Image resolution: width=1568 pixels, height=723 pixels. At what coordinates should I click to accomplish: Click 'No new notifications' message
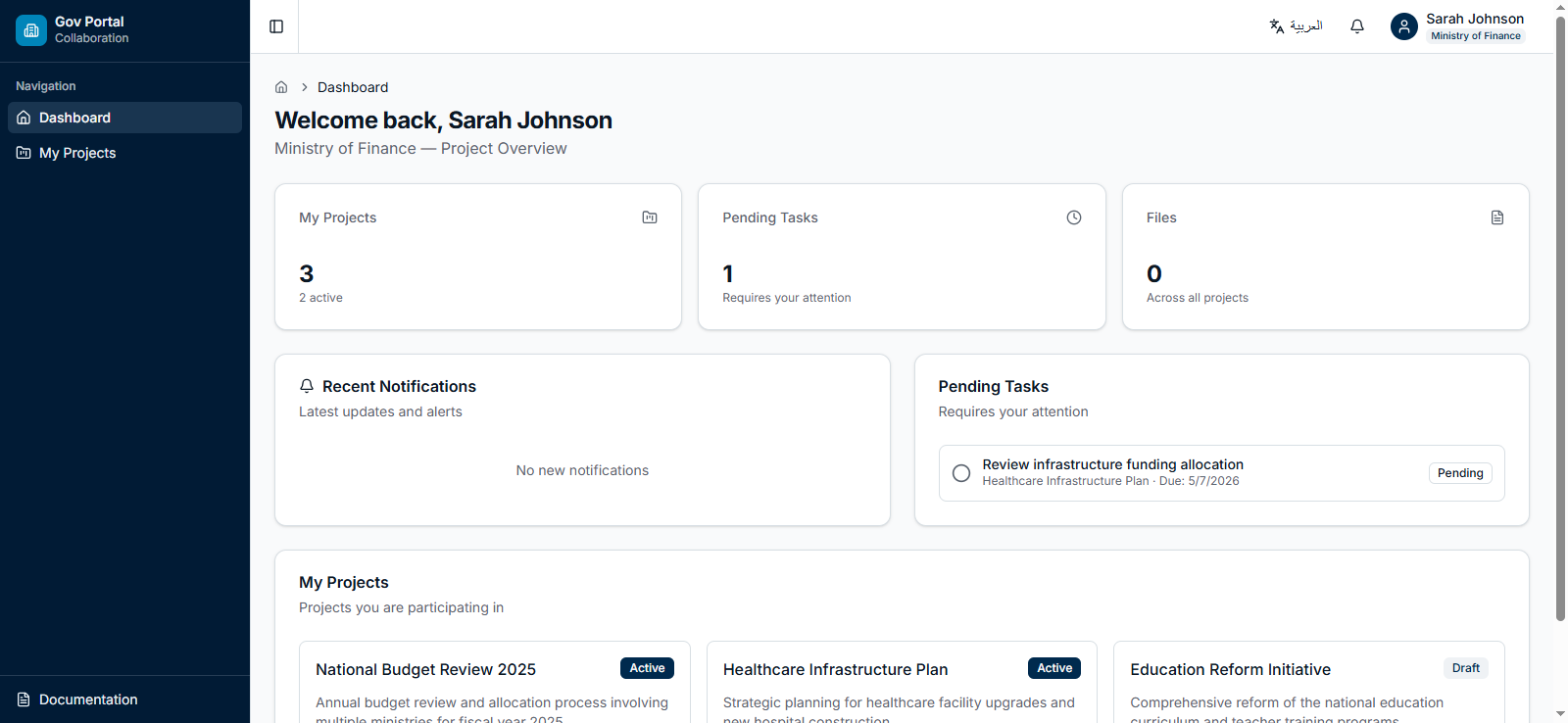[582, 470]
